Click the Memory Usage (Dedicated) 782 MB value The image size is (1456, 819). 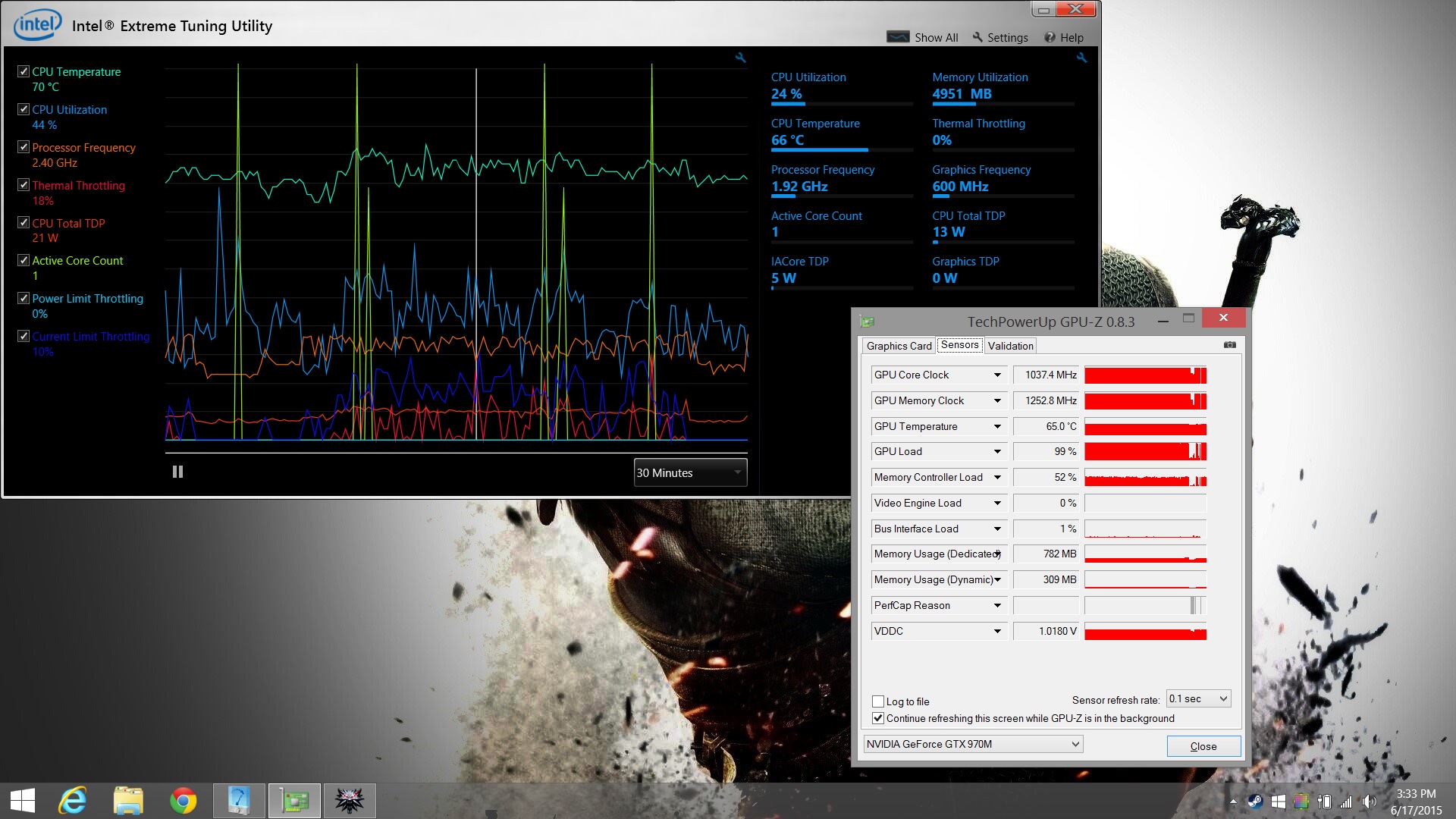(1046, 554)
